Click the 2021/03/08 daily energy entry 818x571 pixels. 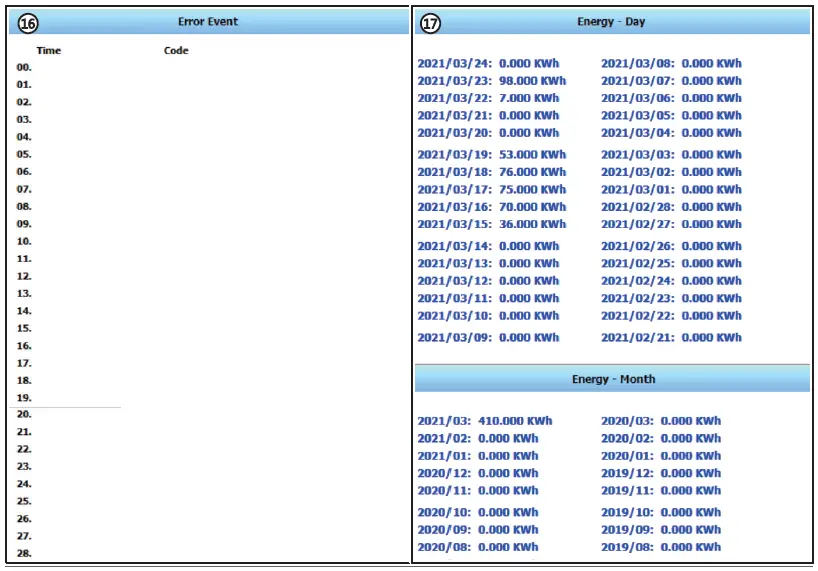(x=671, y=64)
